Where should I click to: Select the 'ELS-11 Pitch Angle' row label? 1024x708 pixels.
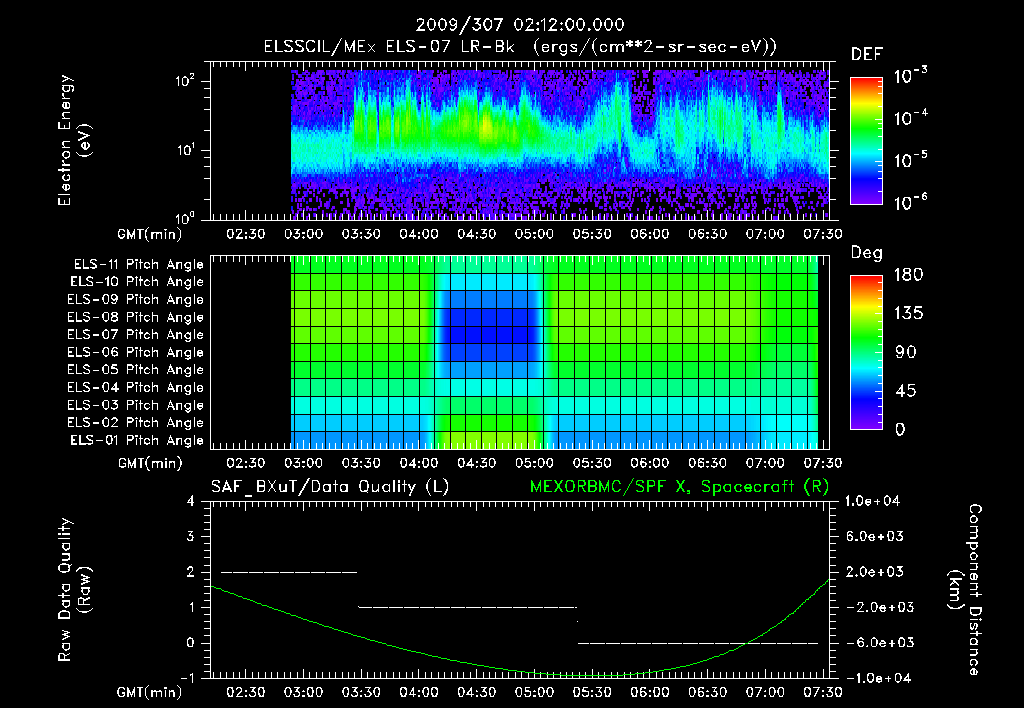138,265
